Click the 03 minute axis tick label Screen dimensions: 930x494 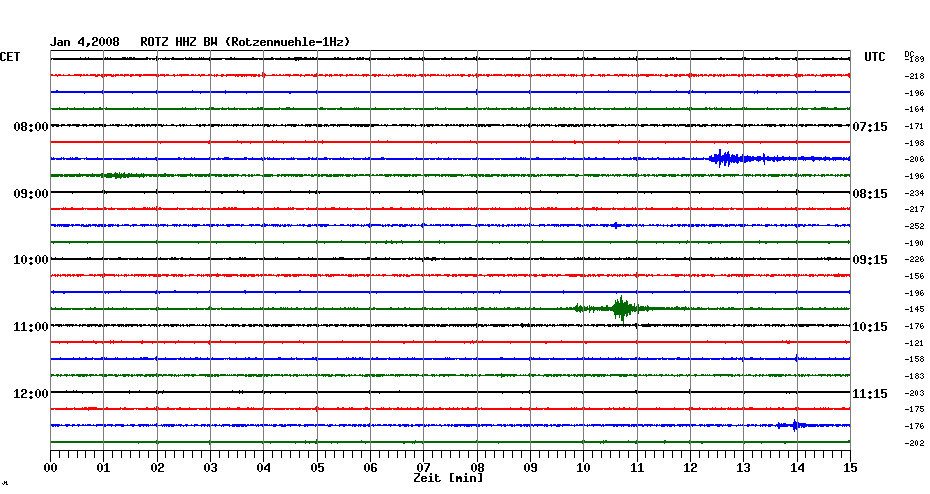point(211,468)
